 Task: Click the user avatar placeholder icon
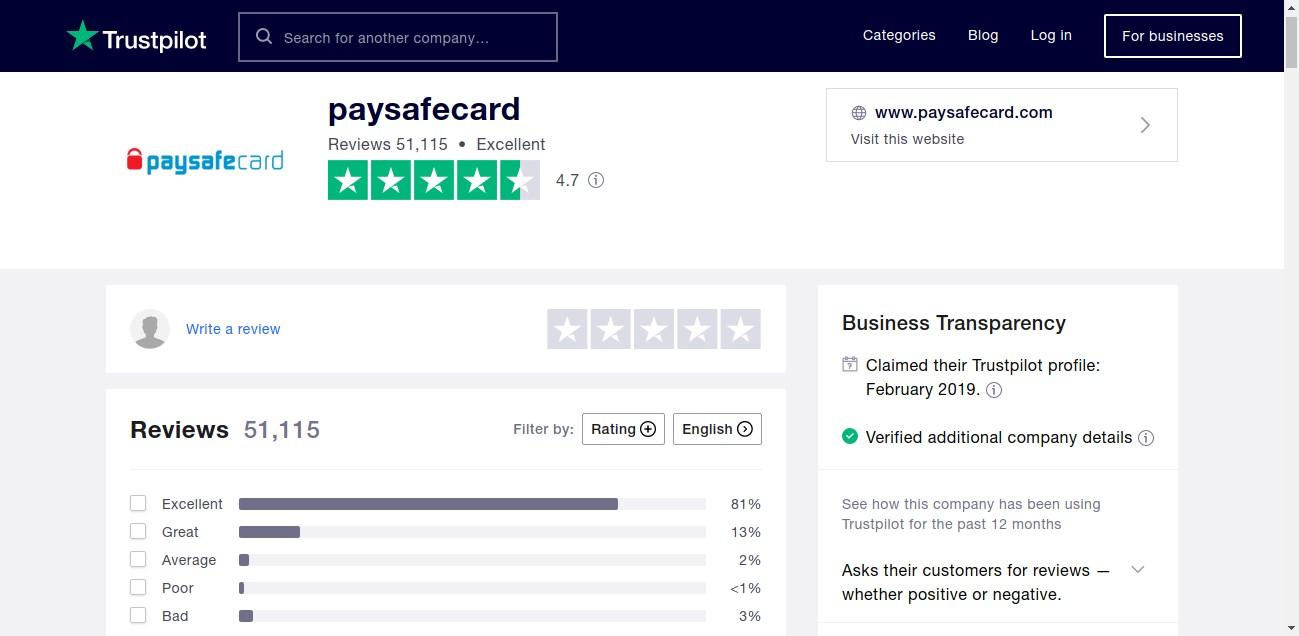click(x=150, y=329)
